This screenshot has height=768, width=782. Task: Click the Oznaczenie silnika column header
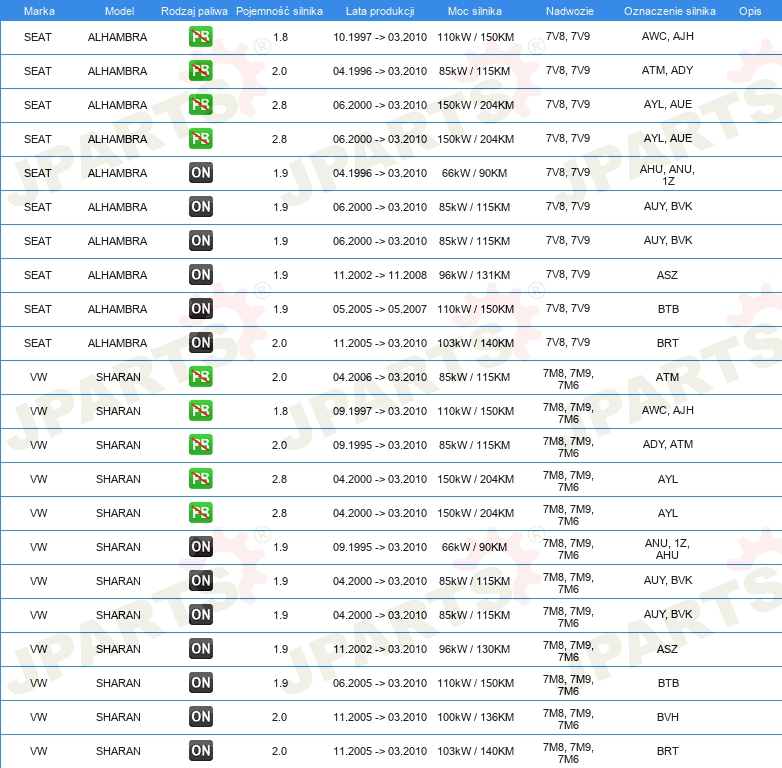pyautogui.click(x=670, y=11)
